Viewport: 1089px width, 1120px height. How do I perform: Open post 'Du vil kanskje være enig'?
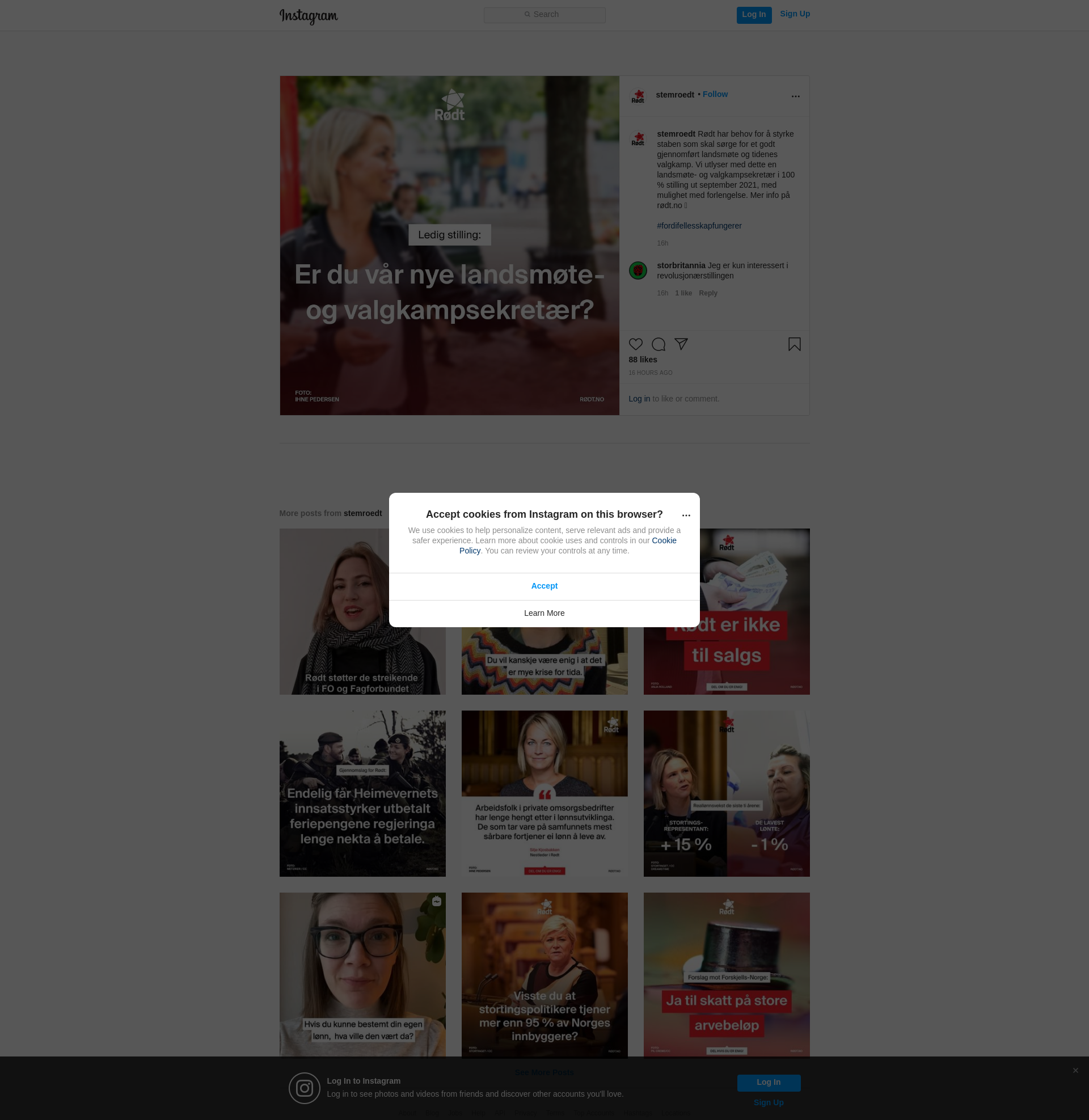point(544,661)
